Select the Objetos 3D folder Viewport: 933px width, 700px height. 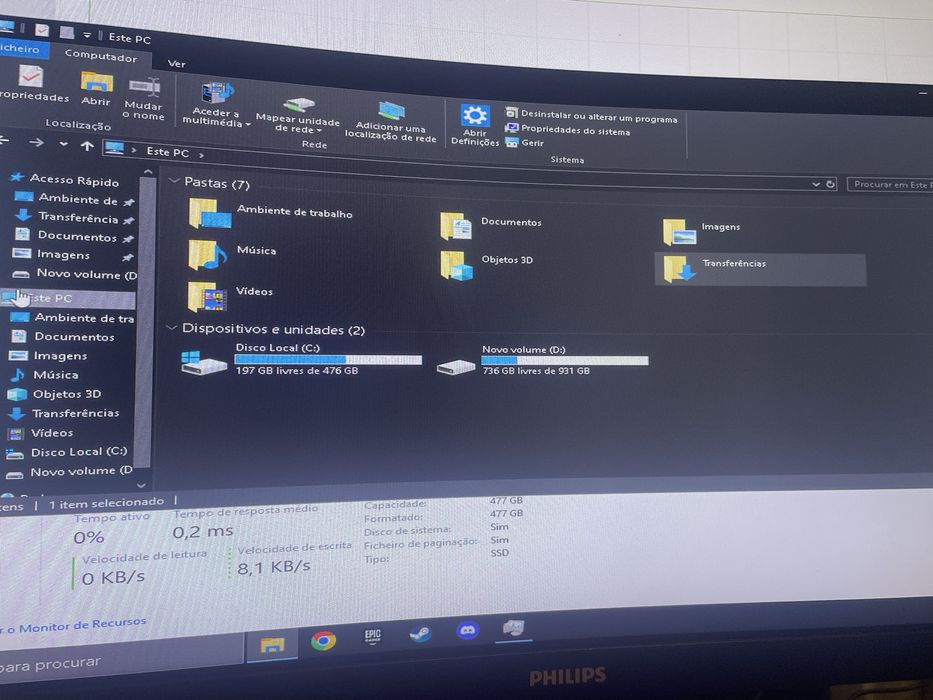[487, 264]
